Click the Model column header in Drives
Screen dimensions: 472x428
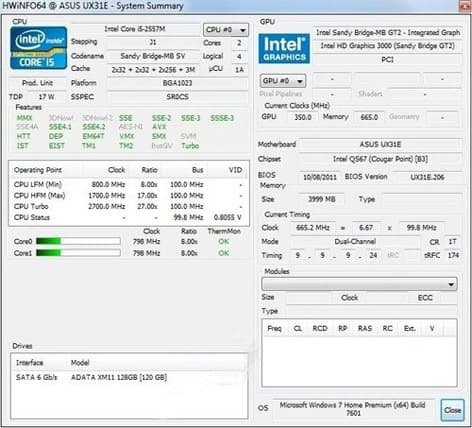click(80, 363)
